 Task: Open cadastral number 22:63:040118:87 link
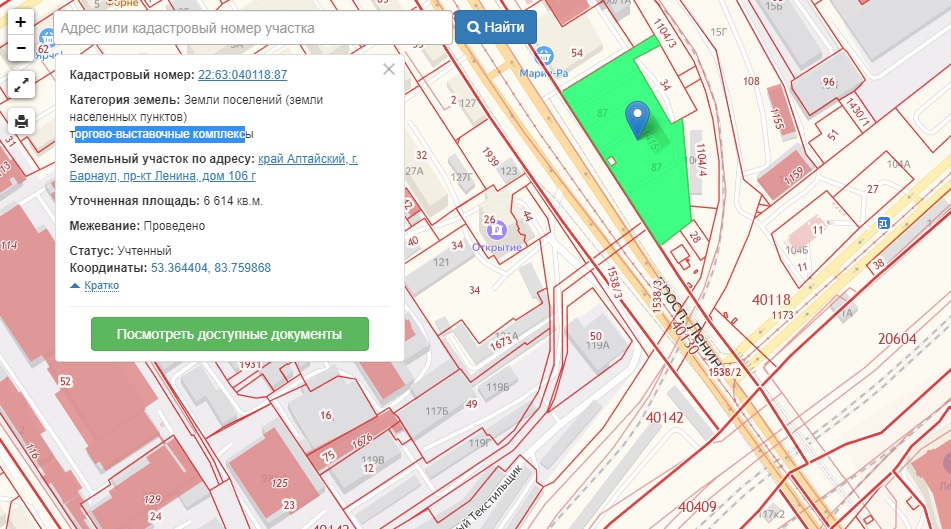click(x=243, y=75)
